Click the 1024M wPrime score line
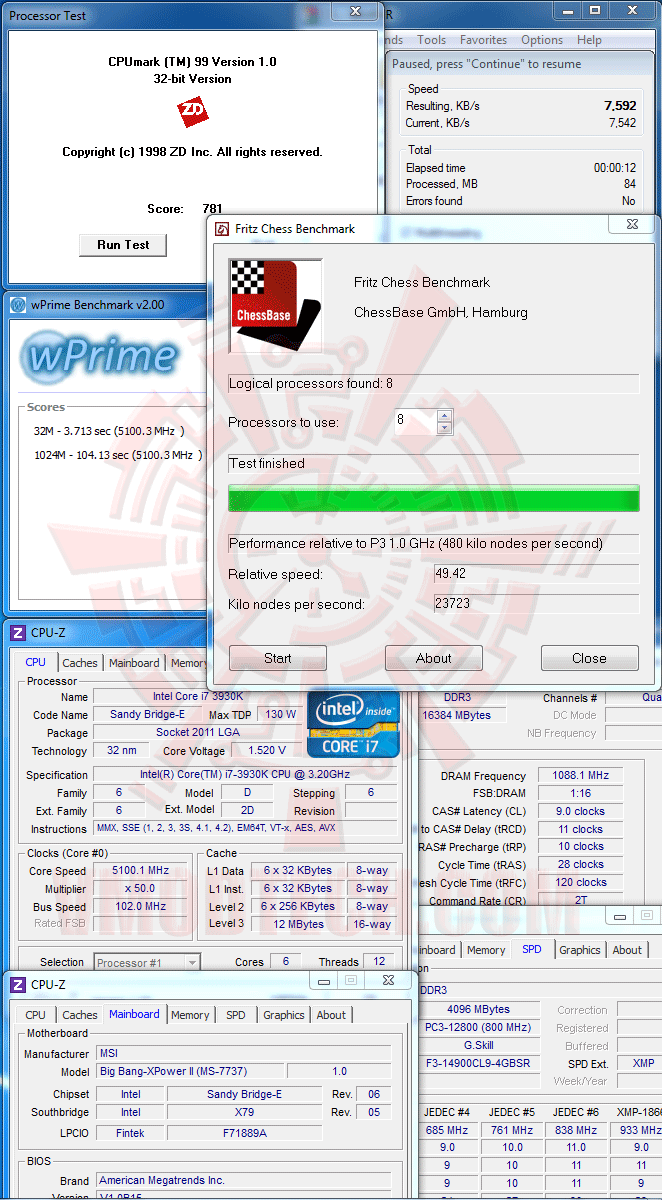 pos(118,455)
